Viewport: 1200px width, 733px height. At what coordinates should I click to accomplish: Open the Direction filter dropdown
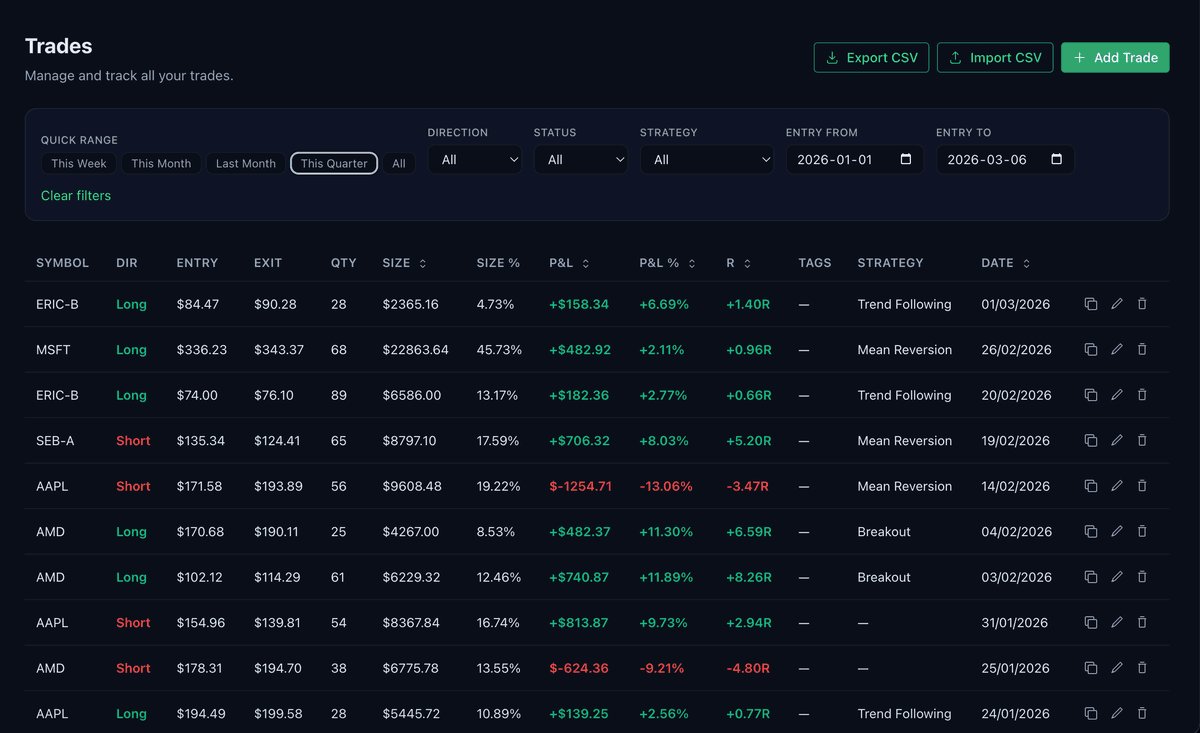(x=474, y=159)
